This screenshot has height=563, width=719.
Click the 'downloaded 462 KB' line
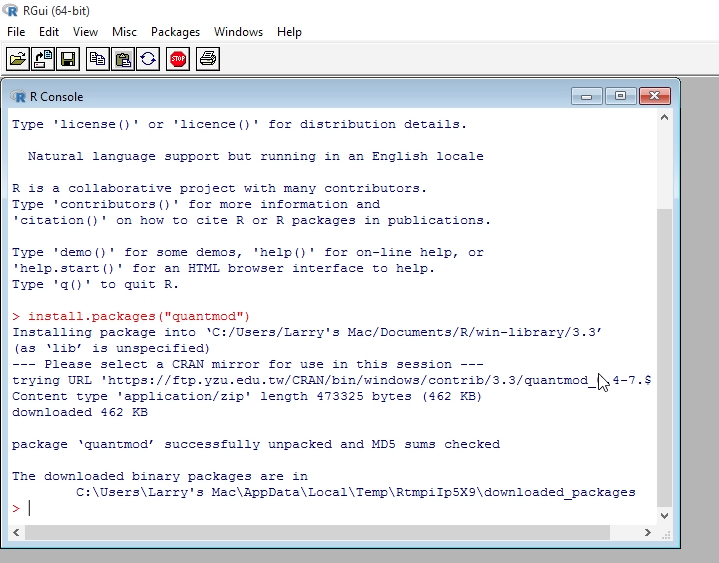[80, 412]
